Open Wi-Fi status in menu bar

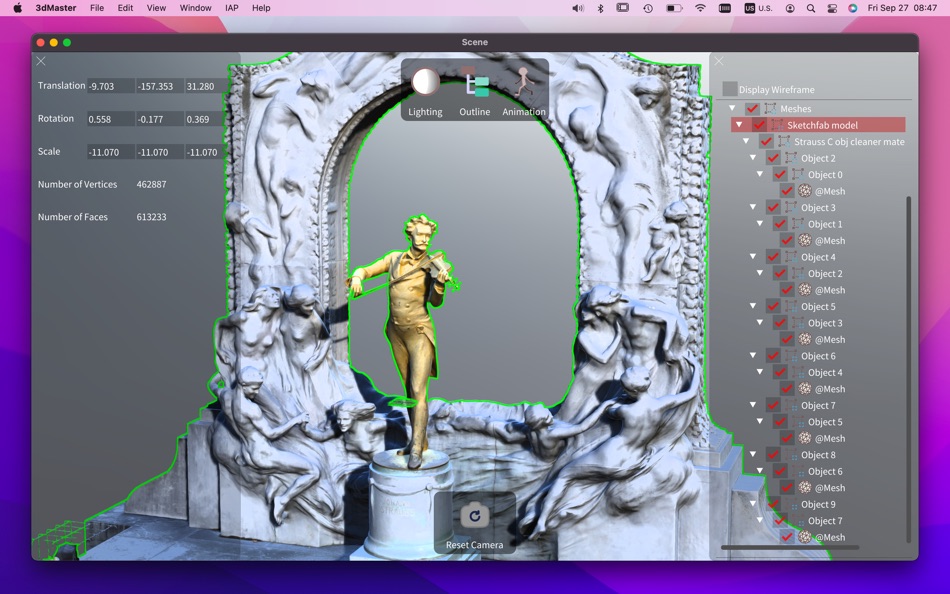tap(700, 8)
